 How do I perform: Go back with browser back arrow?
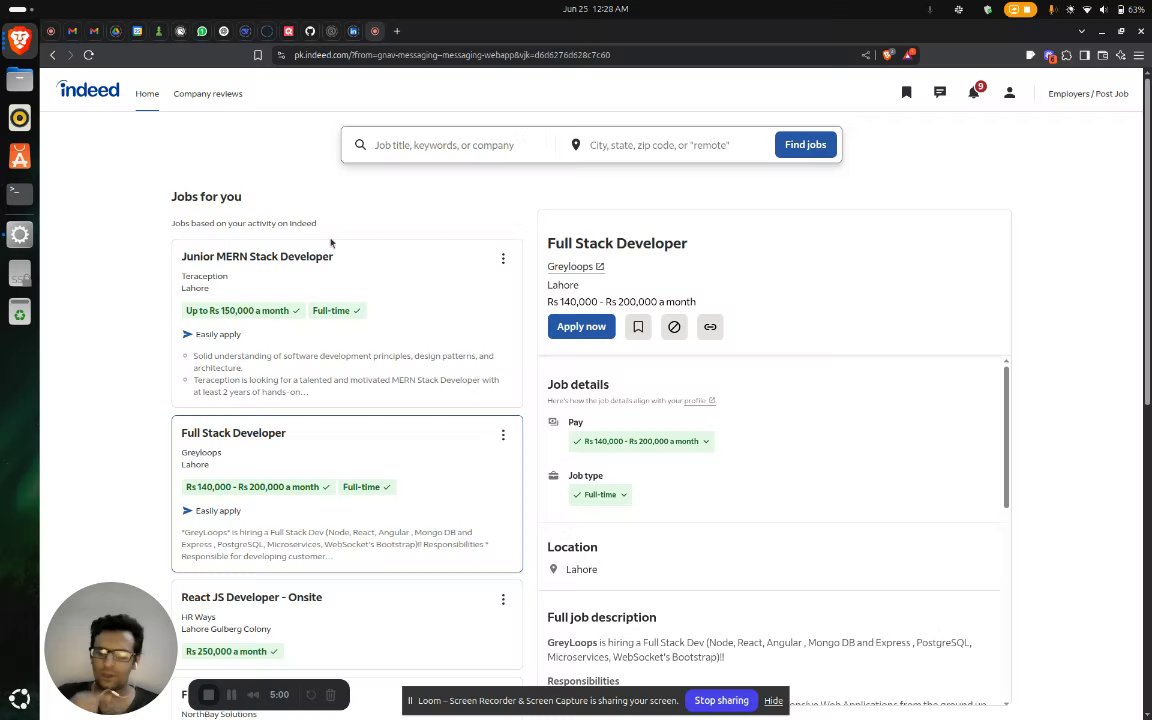pos(53,55)
